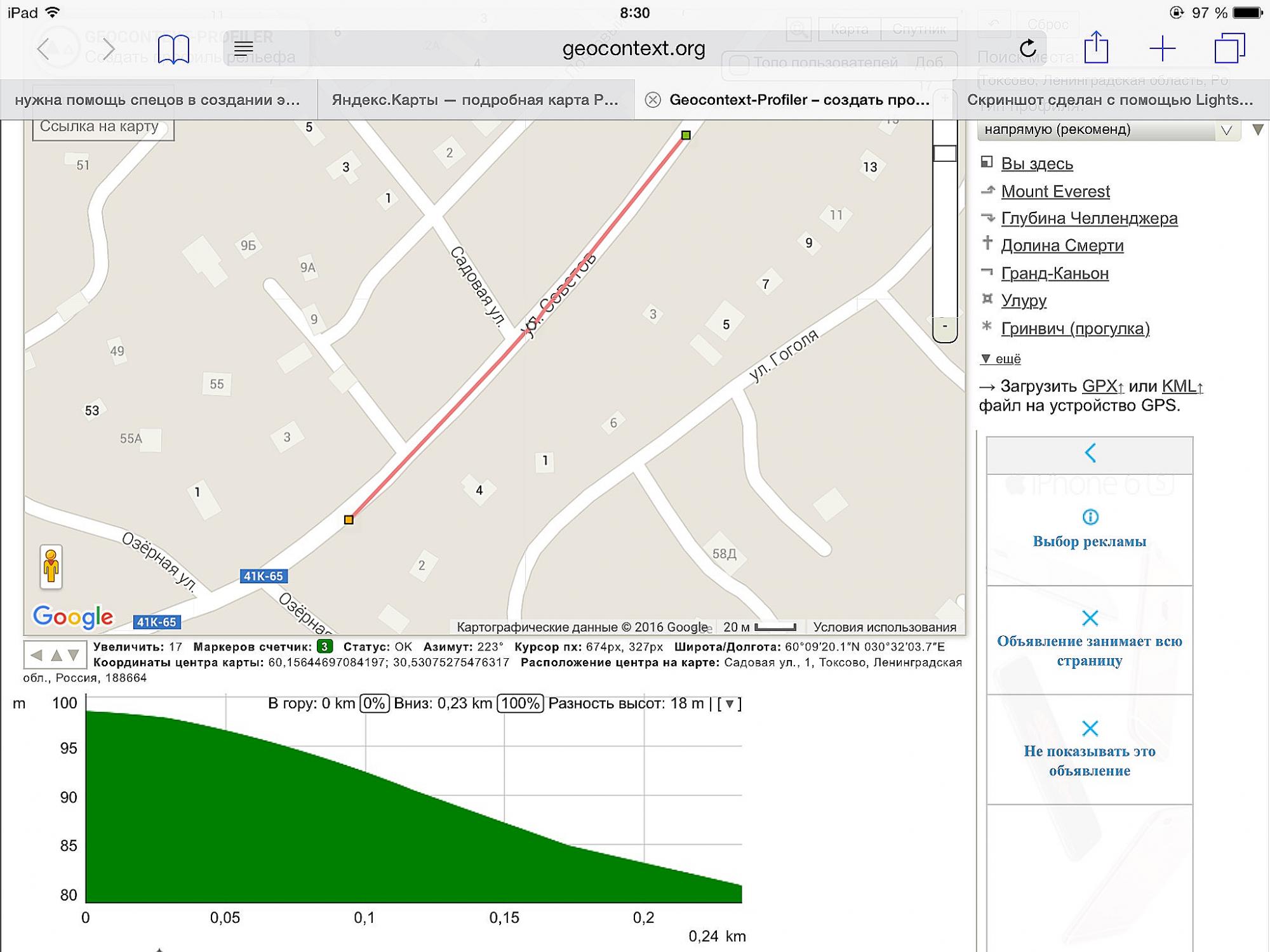Click the 'Выбор рекламы' info icon
The image size is (1270, 952).
[x=1090, y=517]
